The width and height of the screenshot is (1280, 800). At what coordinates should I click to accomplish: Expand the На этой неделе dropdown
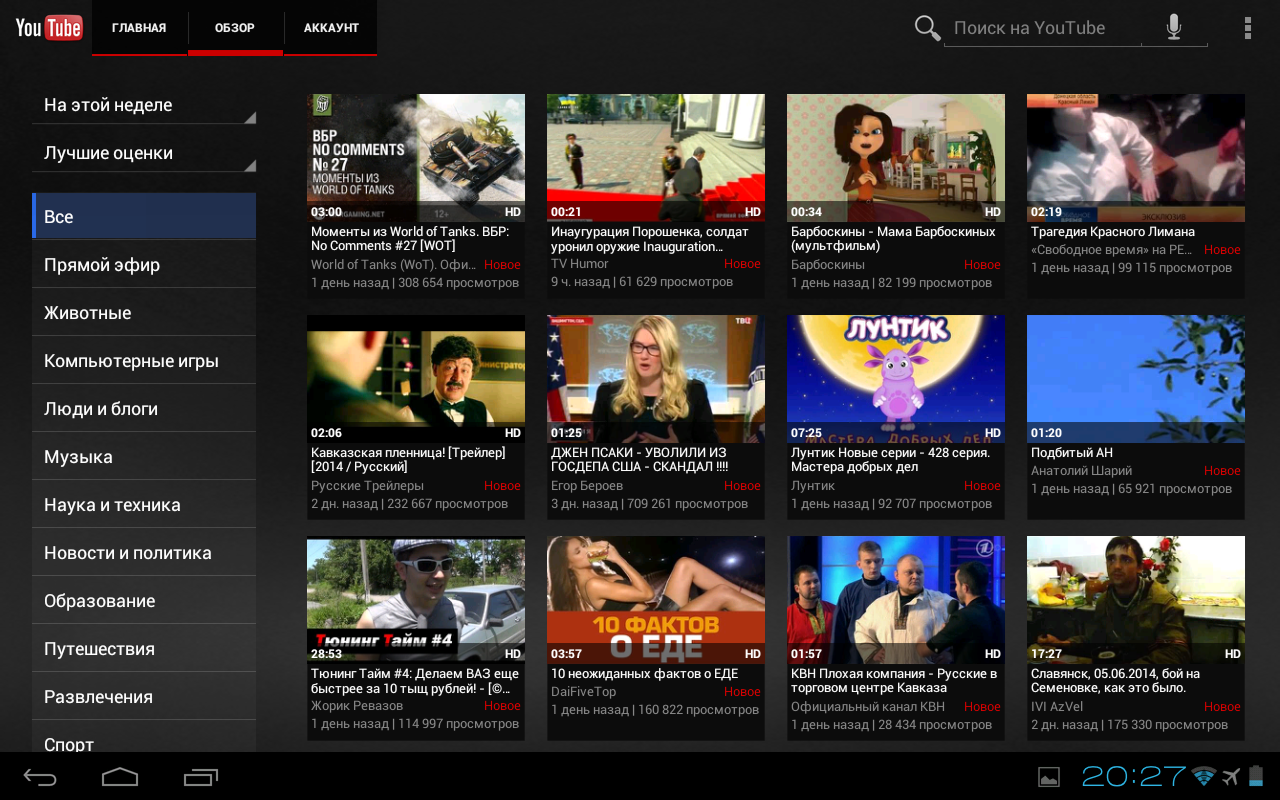[x=144, y=105]
